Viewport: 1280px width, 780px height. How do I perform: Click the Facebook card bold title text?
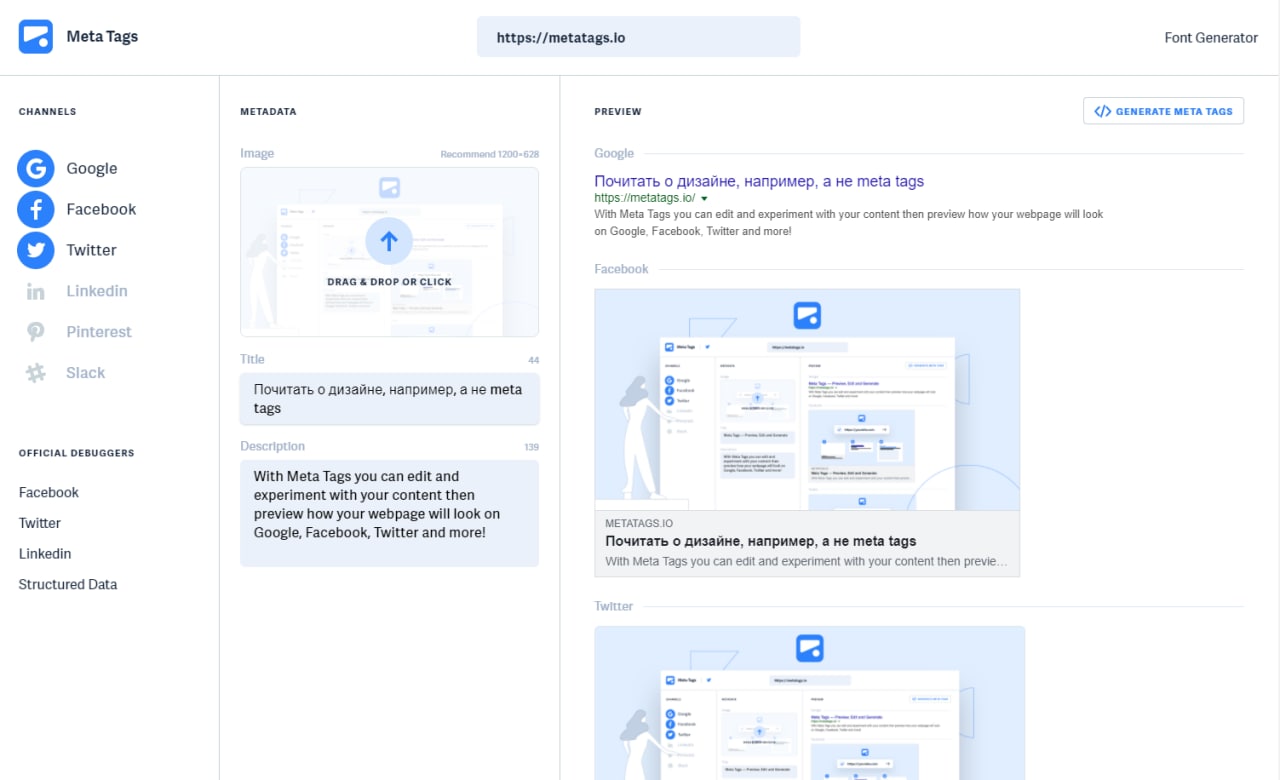761,541
